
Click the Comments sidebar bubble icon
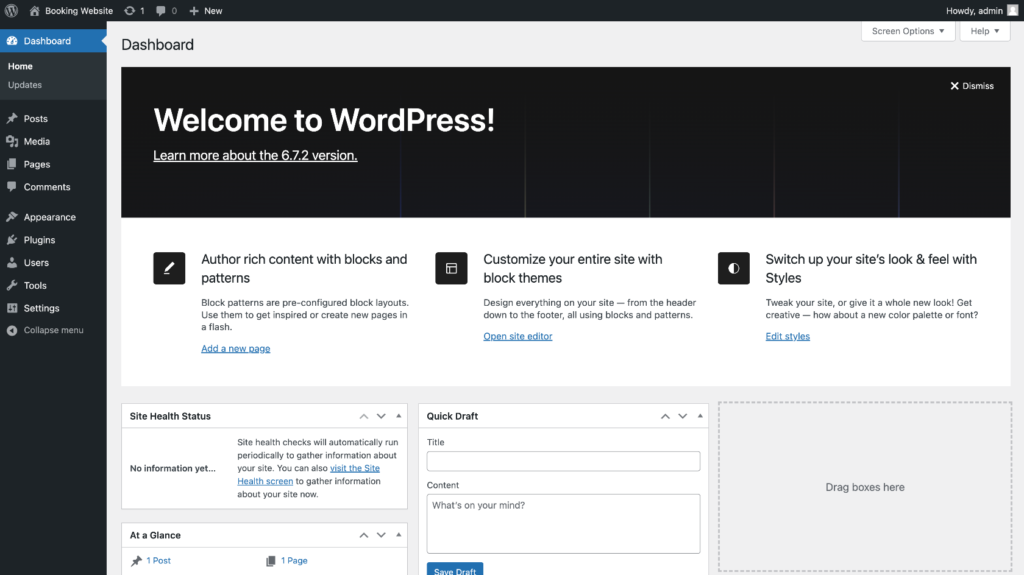pos(12,186)
